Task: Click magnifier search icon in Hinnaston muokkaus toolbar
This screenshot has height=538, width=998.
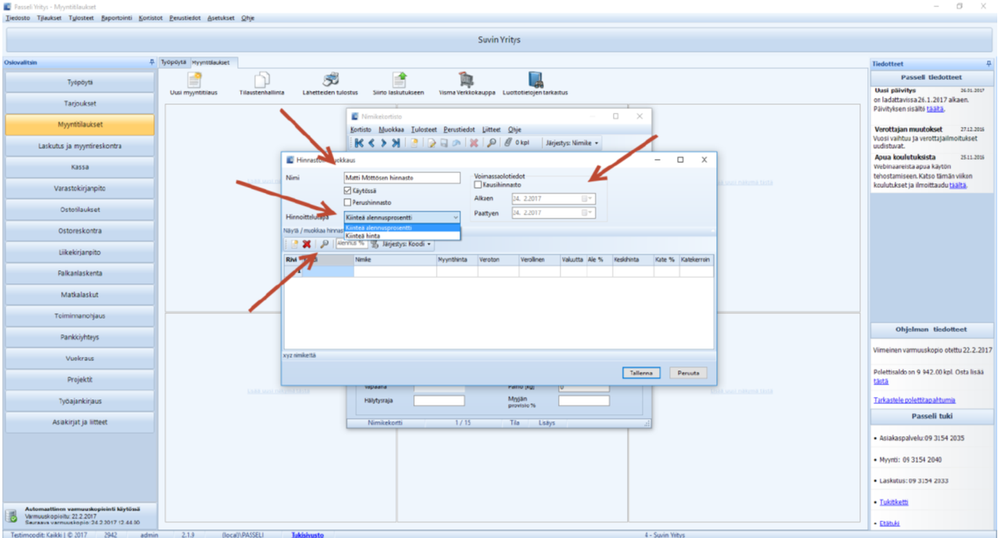Action: pyautogui.click(x=324, y=244)
